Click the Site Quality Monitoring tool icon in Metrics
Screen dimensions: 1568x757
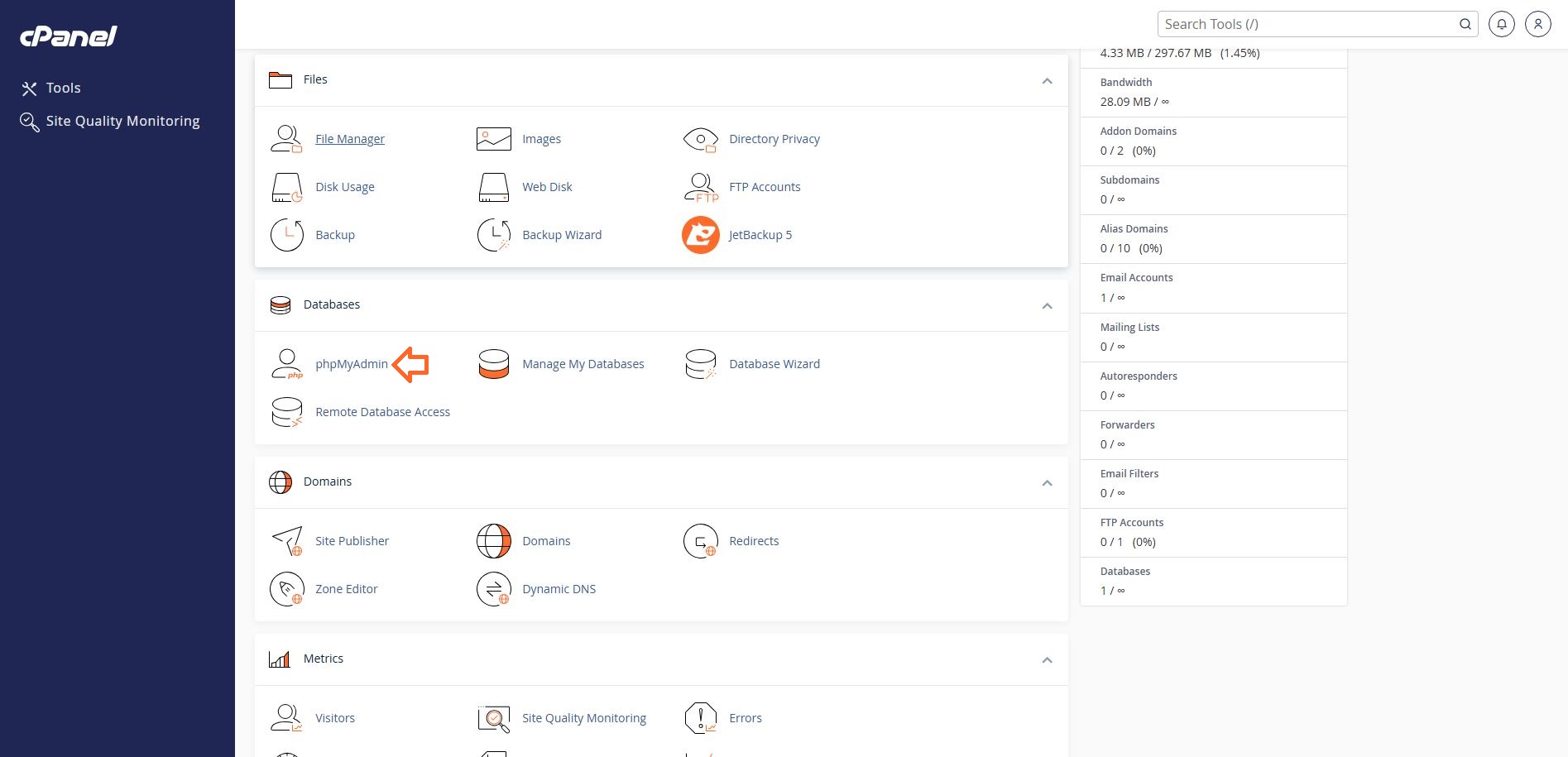493,718
